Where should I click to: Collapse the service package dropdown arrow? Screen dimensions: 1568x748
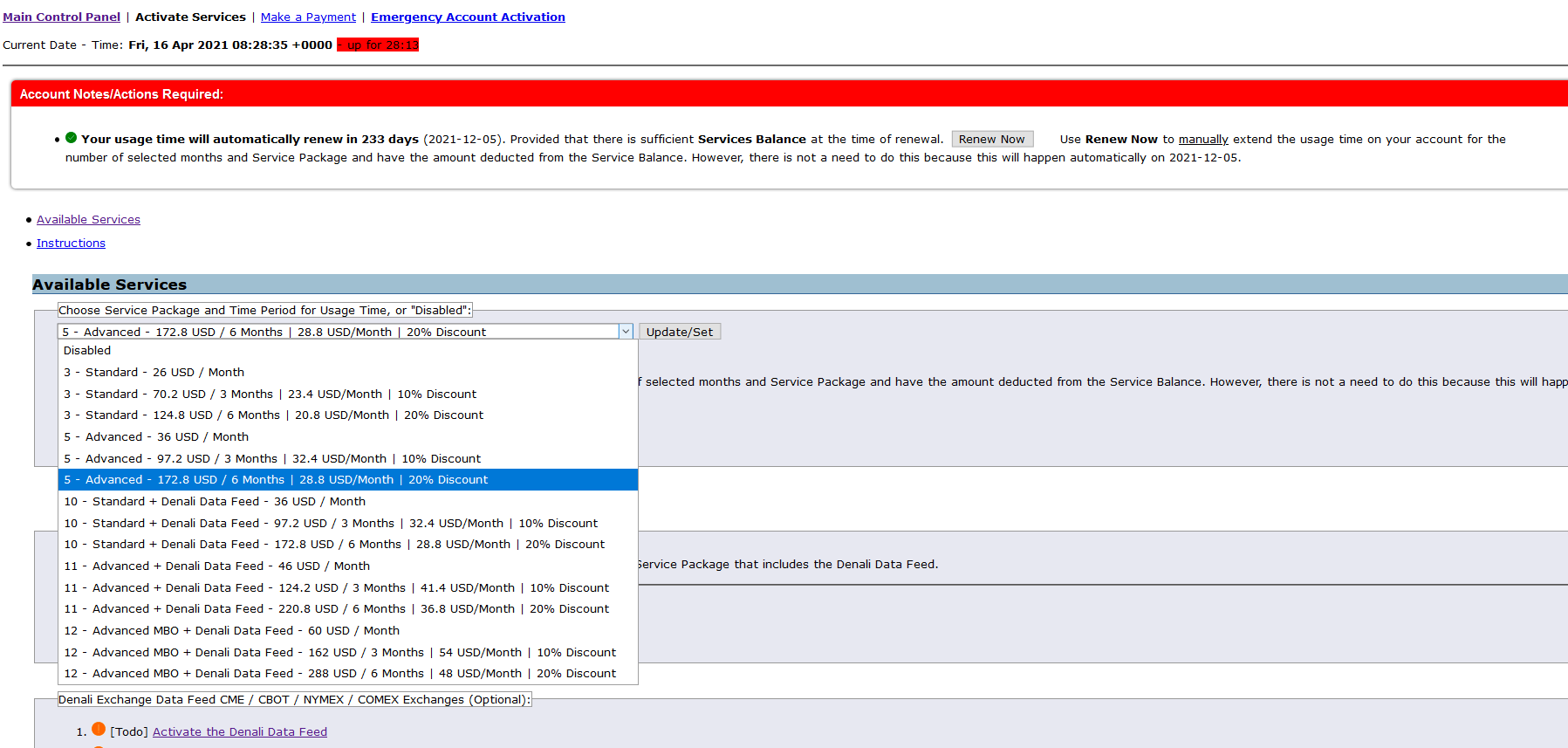point(626,332)
